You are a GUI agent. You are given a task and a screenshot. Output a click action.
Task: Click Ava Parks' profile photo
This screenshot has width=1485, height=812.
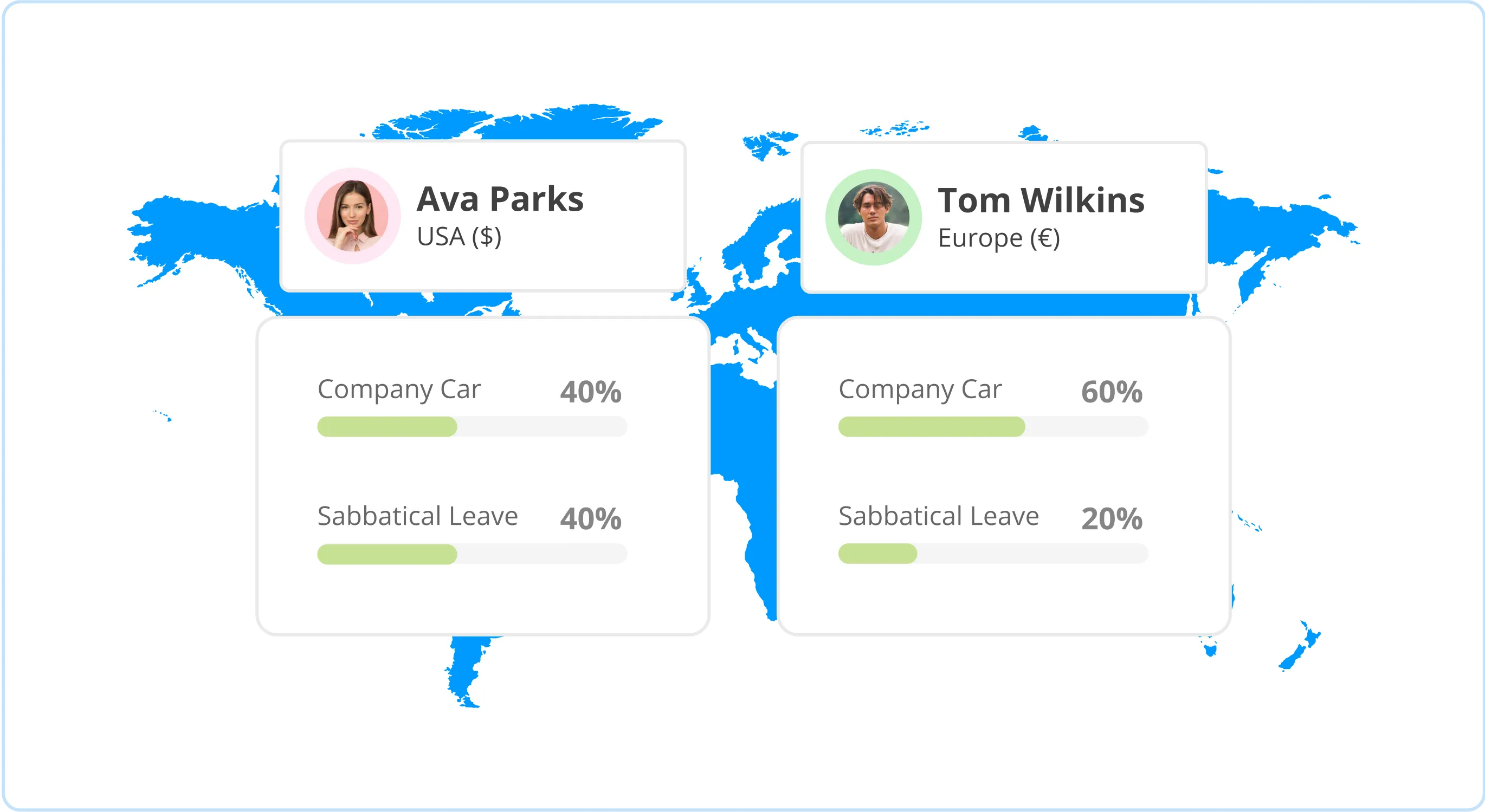click(x=352, y=216)
